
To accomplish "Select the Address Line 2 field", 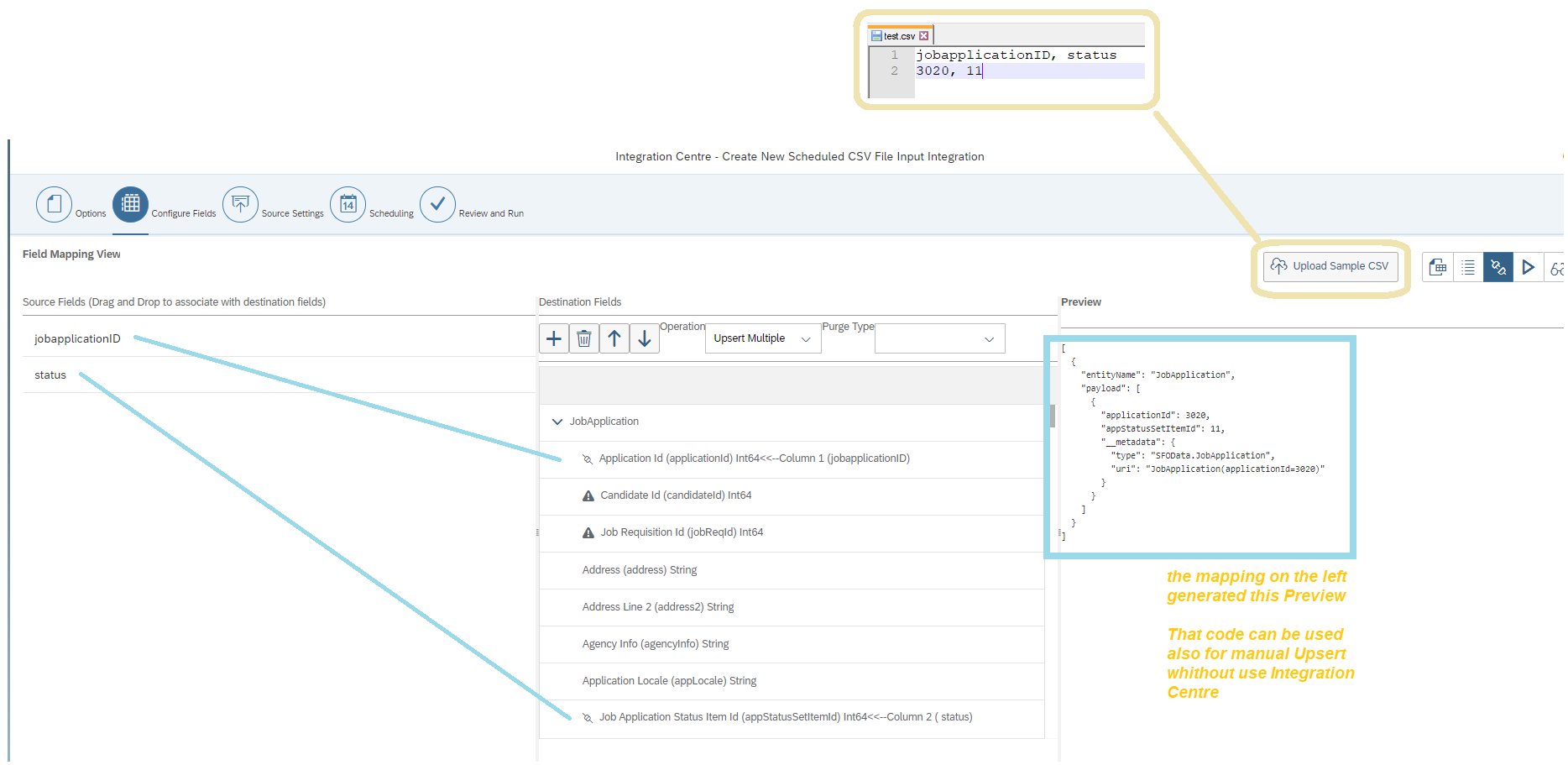I will pyautogui.click(x=792, y=607).
